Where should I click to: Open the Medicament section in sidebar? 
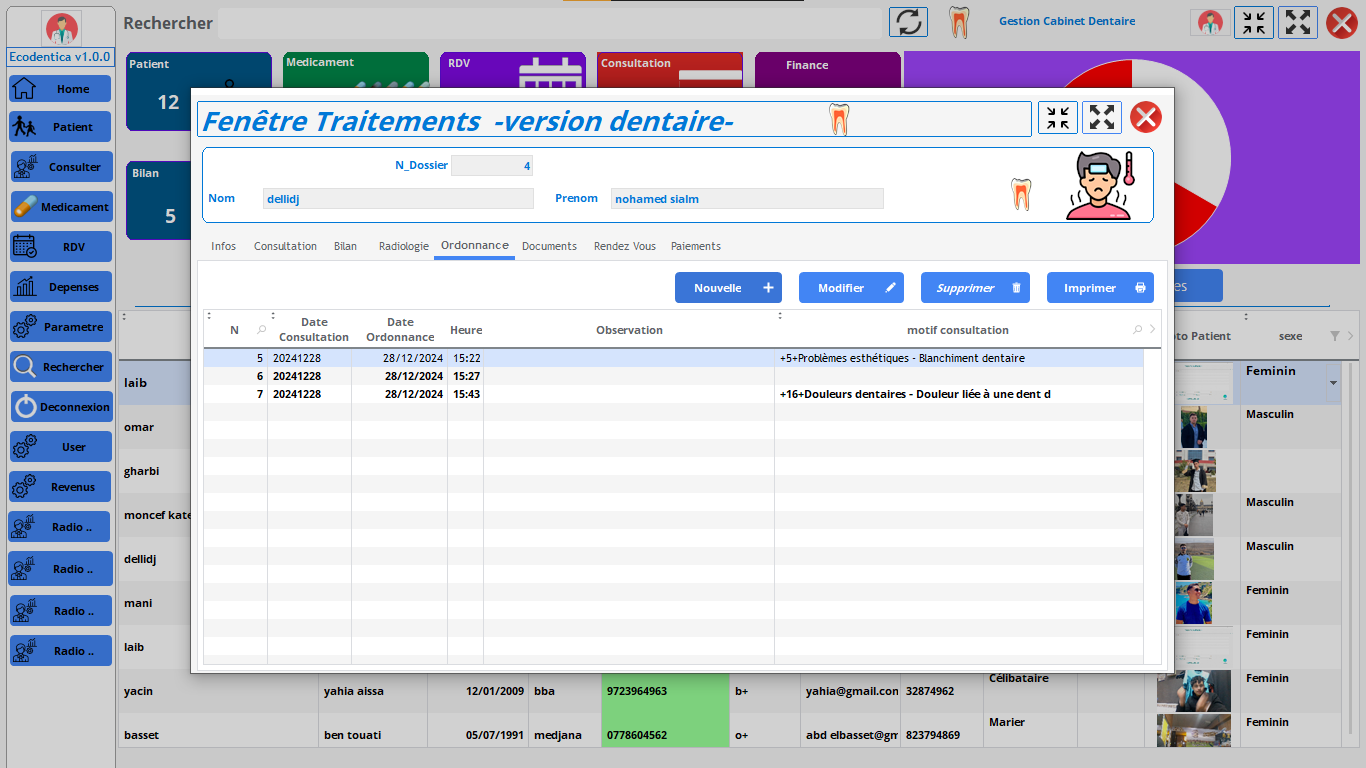[60, 207]
